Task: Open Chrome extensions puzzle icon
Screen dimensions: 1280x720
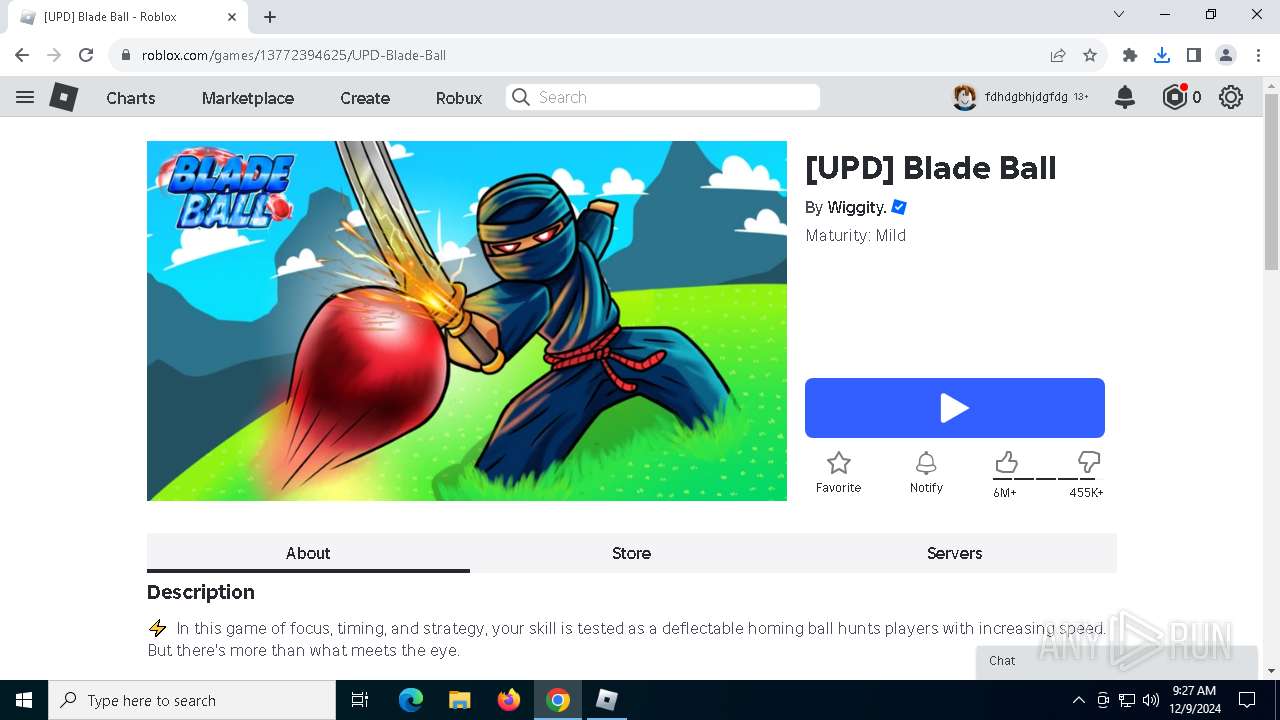Action: (x=1130, y=55)
